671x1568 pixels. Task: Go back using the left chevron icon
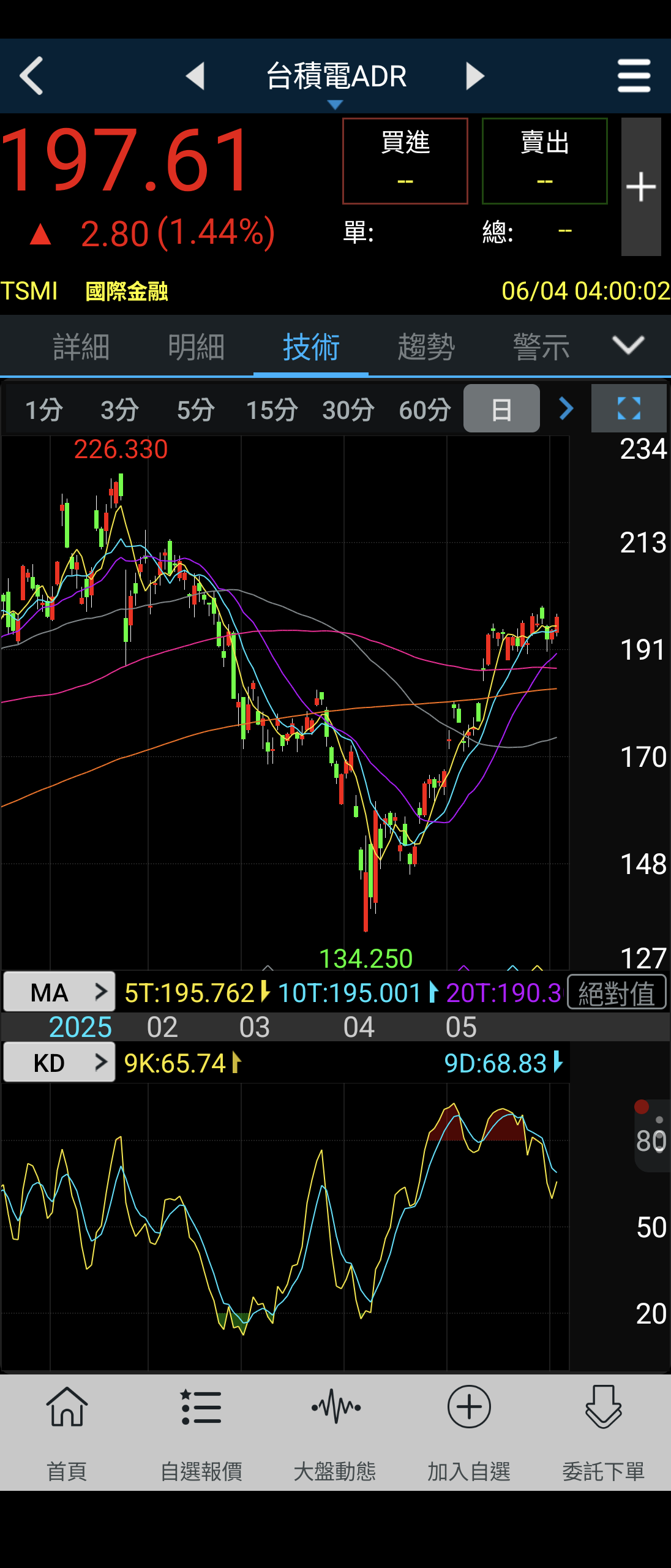click(x=31, y=76)
